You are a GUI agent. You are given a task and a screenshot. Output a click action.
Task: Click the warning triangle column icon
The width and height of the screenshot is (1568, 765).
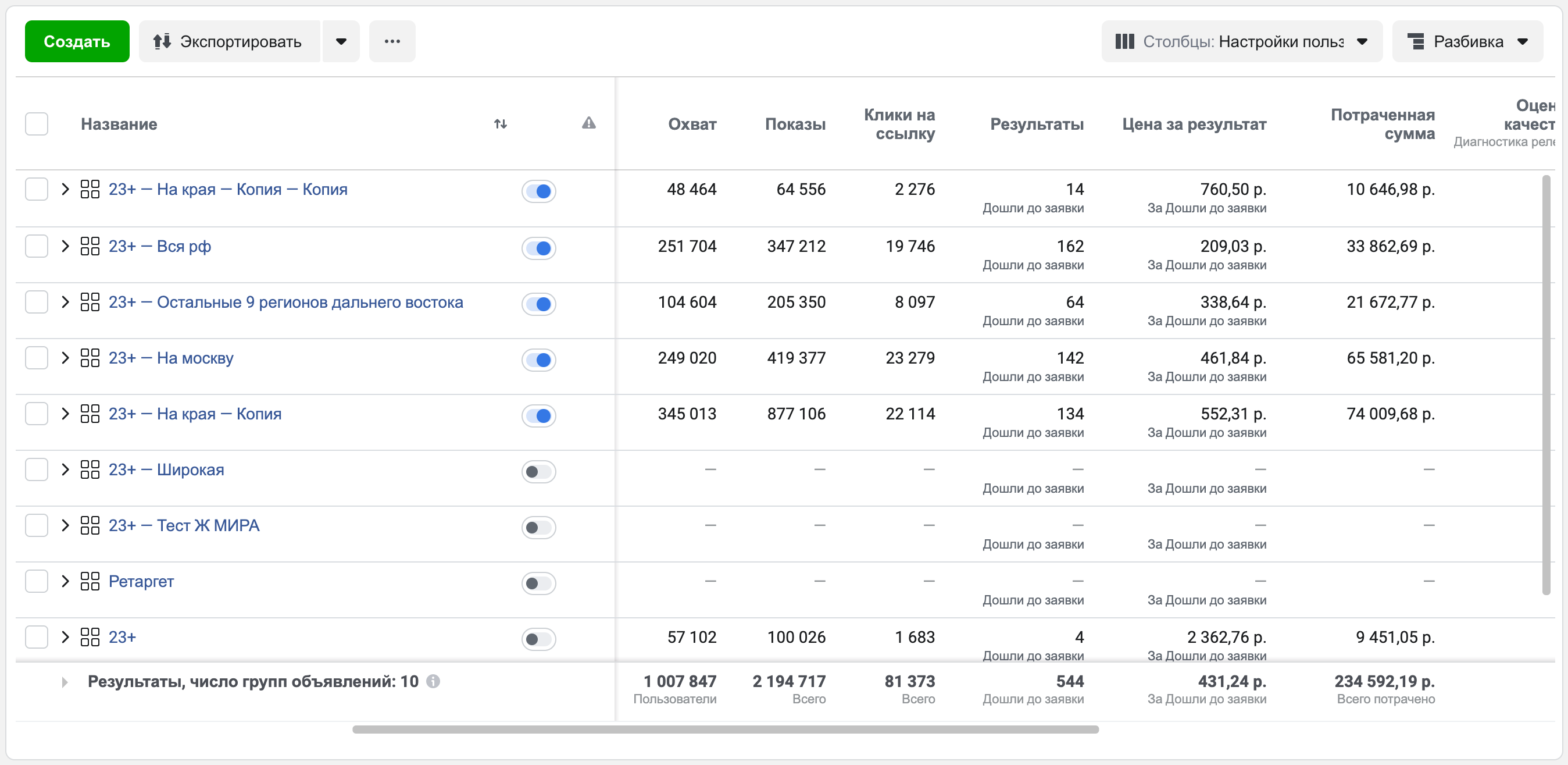[588, 123]
